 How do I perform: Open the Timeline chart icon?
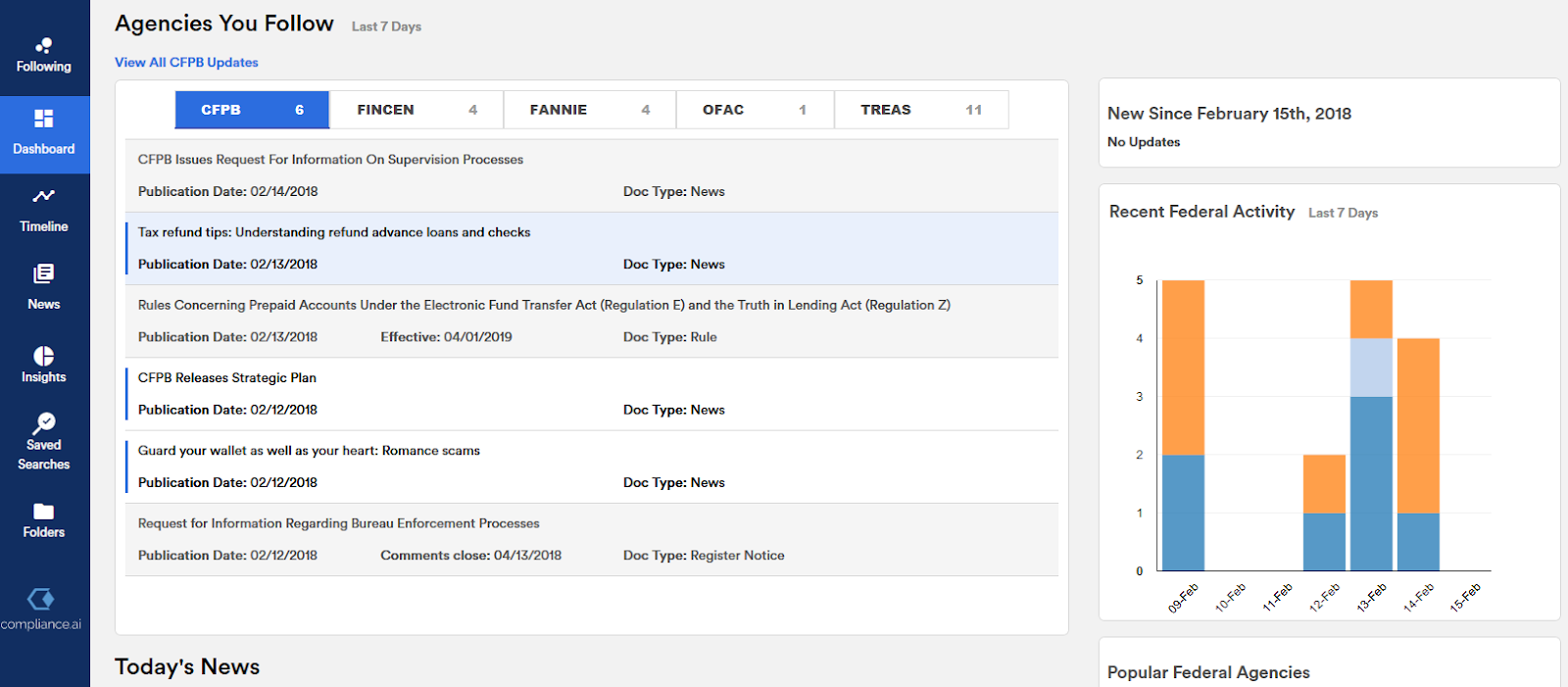[44, 196]
